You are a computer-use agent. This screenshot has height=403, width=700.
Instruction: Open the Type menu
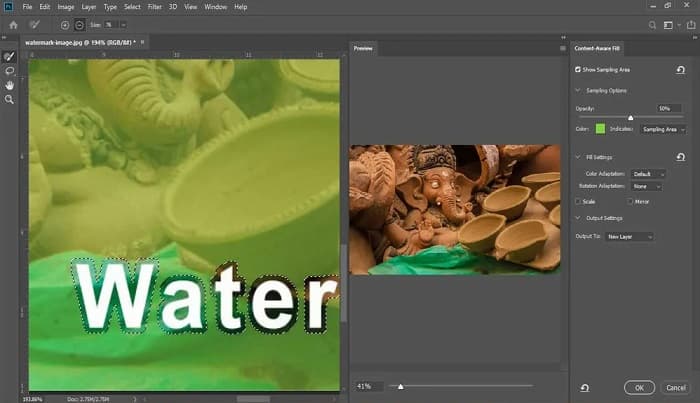point(110,7)
